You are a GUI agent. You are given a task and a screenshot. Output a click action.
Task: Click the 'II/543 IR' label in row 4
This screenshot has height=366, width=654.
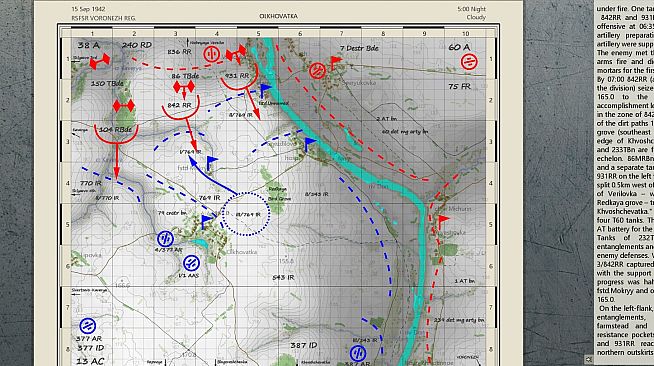pos(317,194)
